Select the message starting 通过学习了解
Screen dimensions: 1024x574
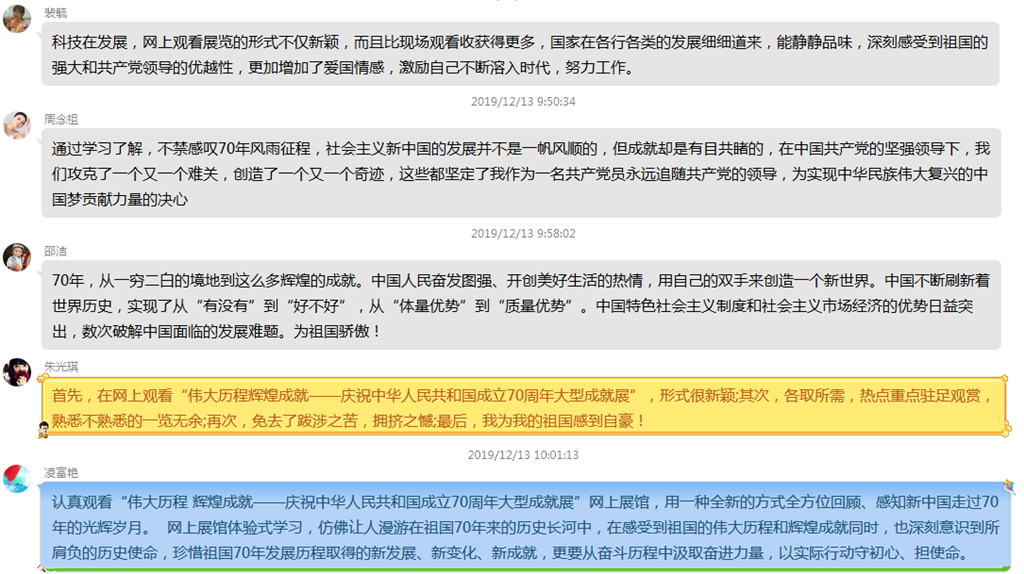click(521, 173)
